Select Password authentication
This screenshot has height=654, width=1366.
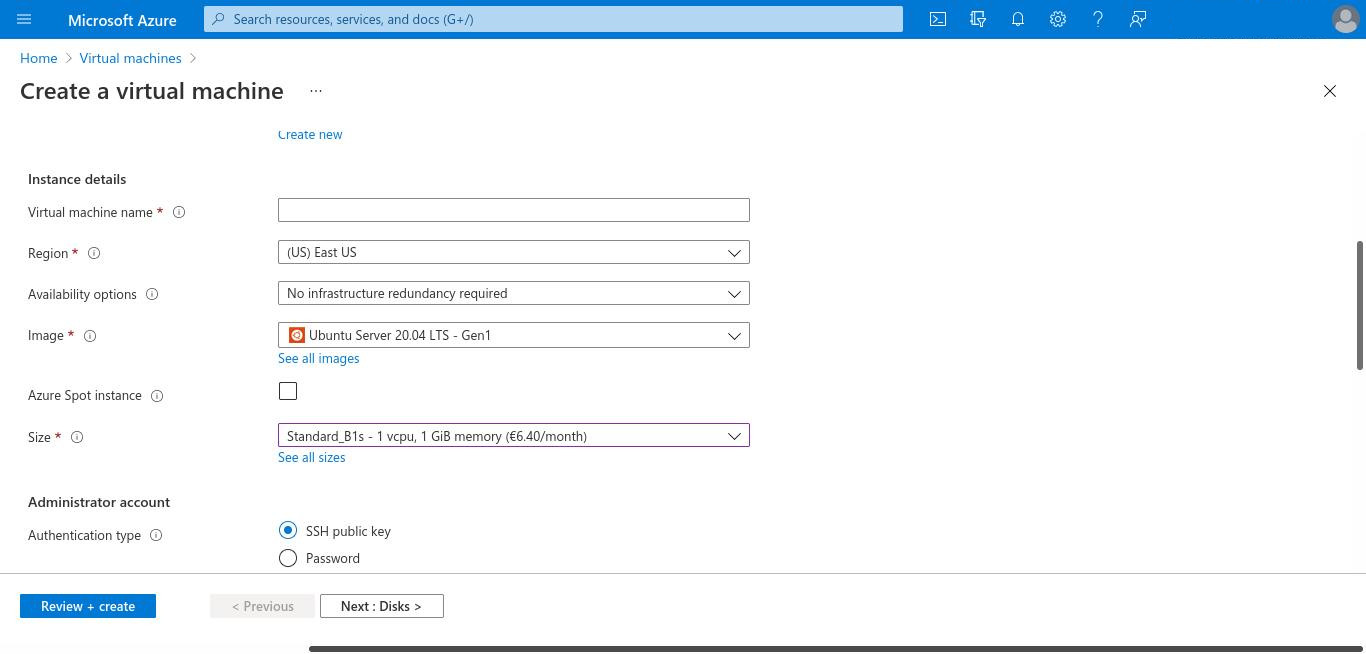tap(288, 558)
